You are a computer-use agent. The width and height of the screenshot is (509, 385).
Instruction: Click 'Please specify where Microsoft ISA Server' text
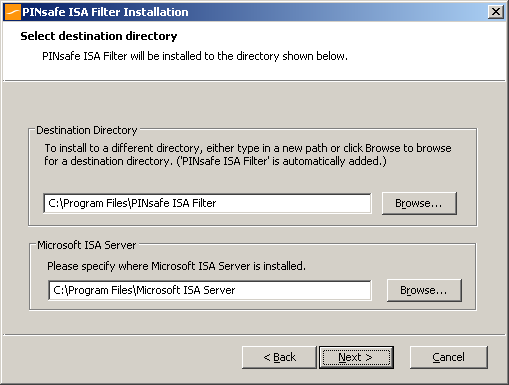point(176,266)
